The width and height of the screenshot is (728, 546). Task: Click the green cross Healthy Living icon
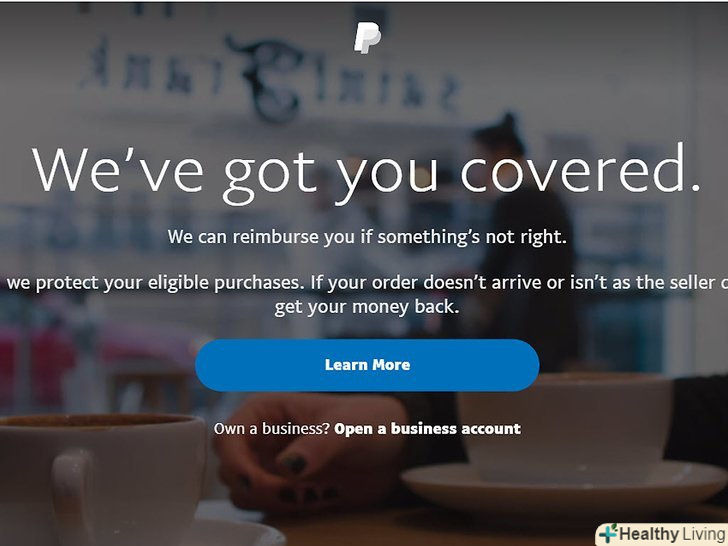pos(608,534)
